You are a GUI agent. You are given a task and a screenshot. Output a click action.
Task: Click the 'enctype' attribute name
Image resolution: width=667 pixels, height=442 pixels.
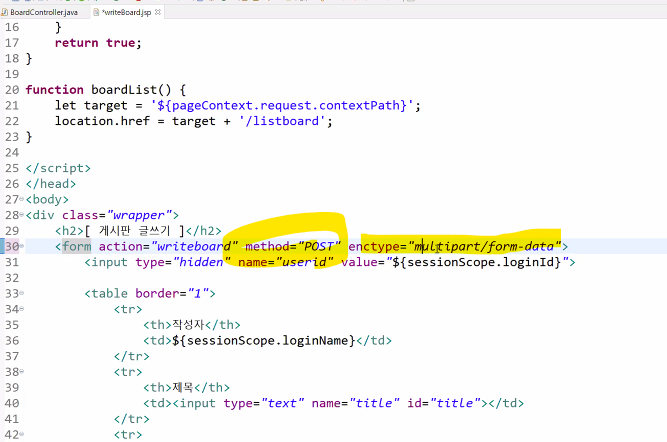pyautogui.click(x=374, y=246)
